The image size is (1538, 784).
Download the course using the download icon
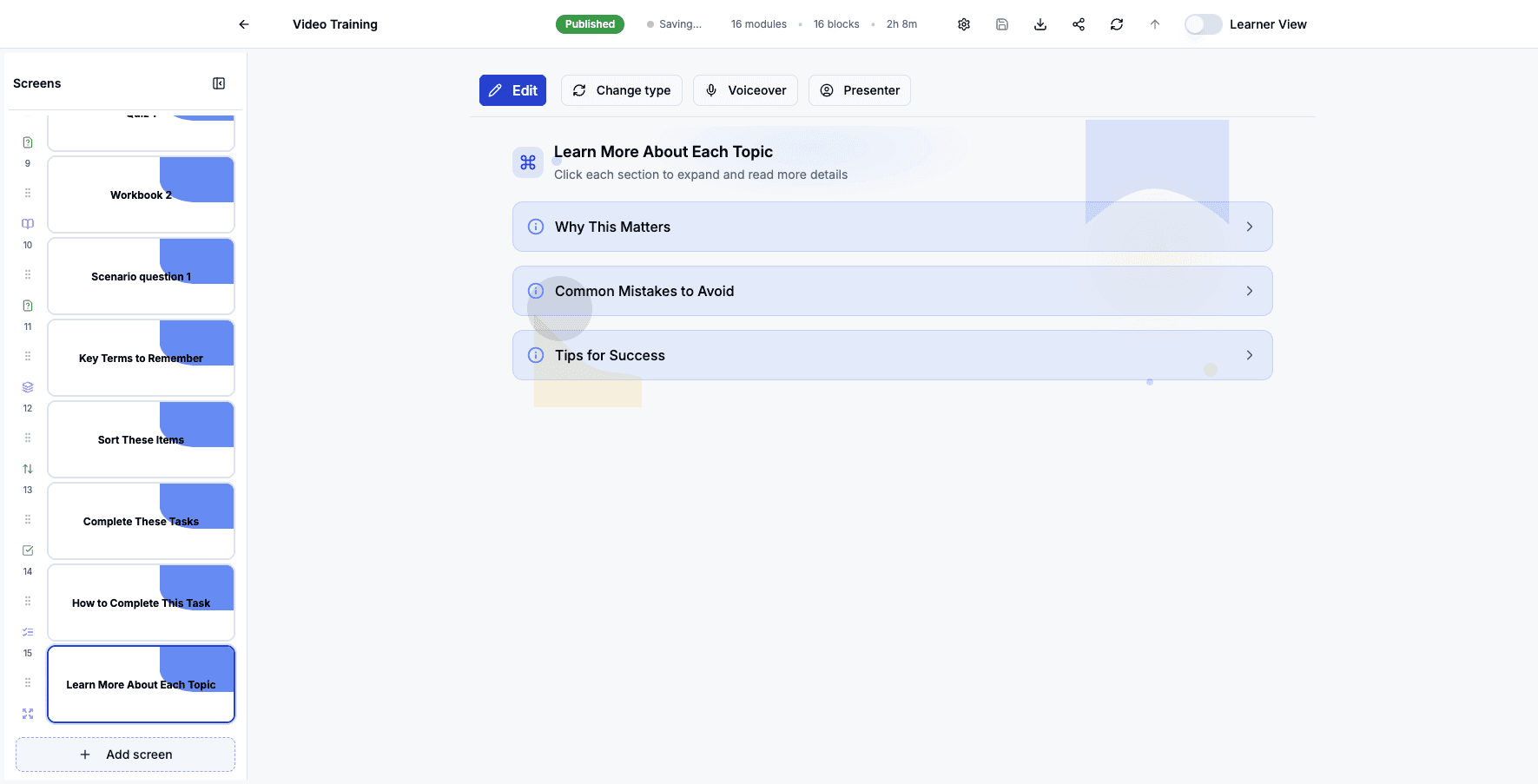(1040, 24)
